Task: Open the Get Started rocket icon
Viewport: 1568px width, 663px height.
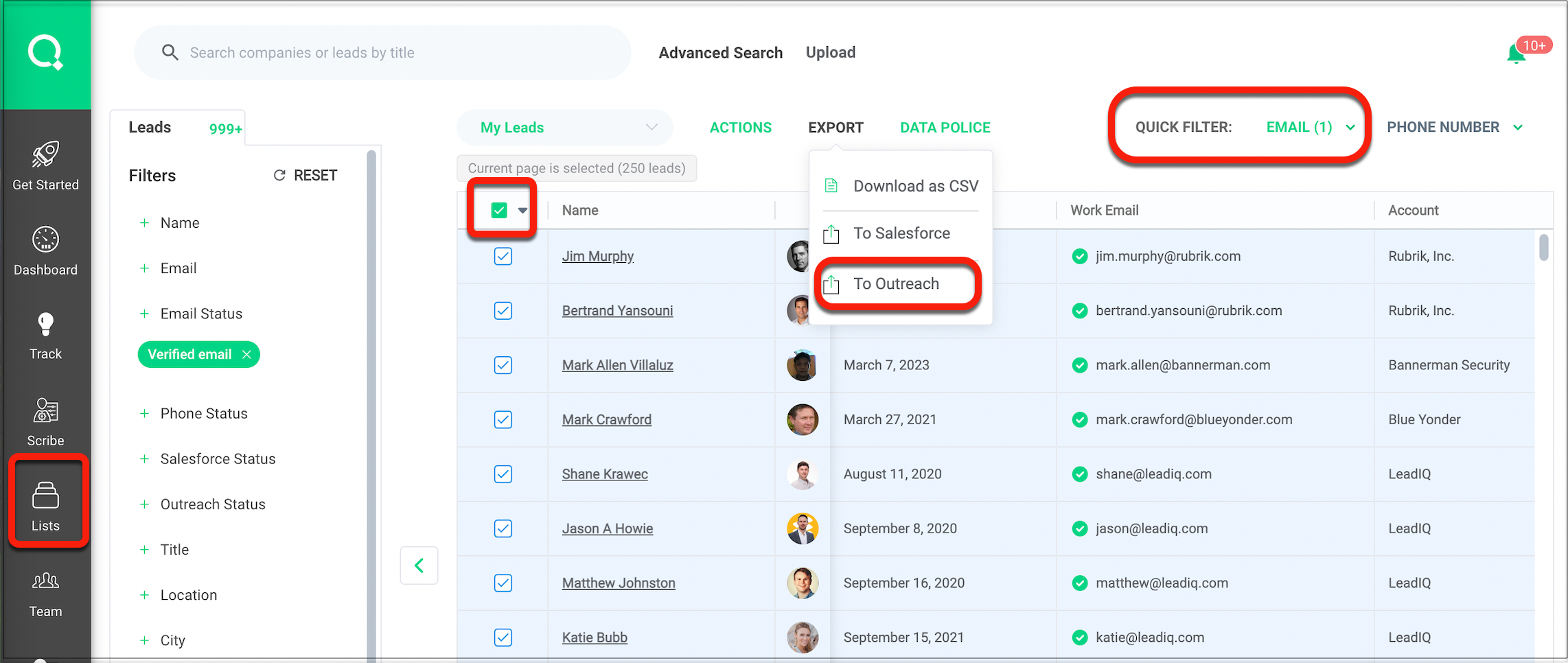Action: pyautogui.click(x=45, y=155)
